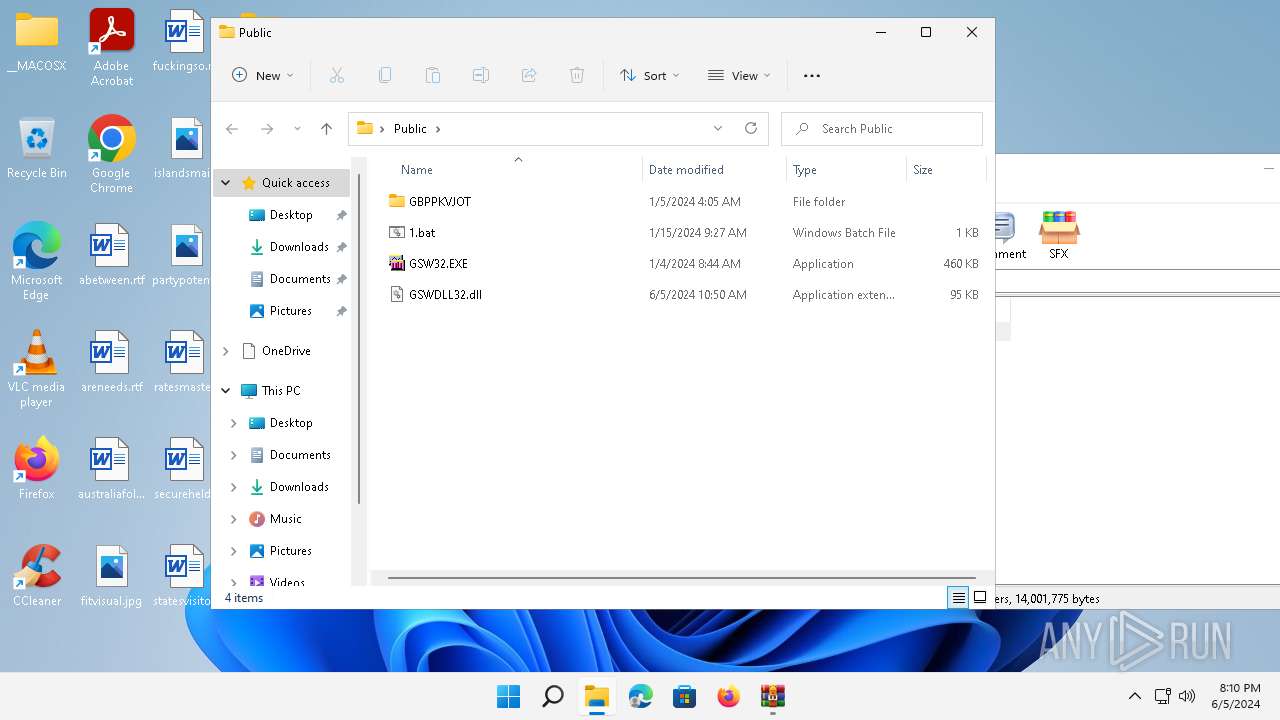1280x720 pixels.
Task: Open fitvisual.jpg on the desktop
Action: point(111,577)
